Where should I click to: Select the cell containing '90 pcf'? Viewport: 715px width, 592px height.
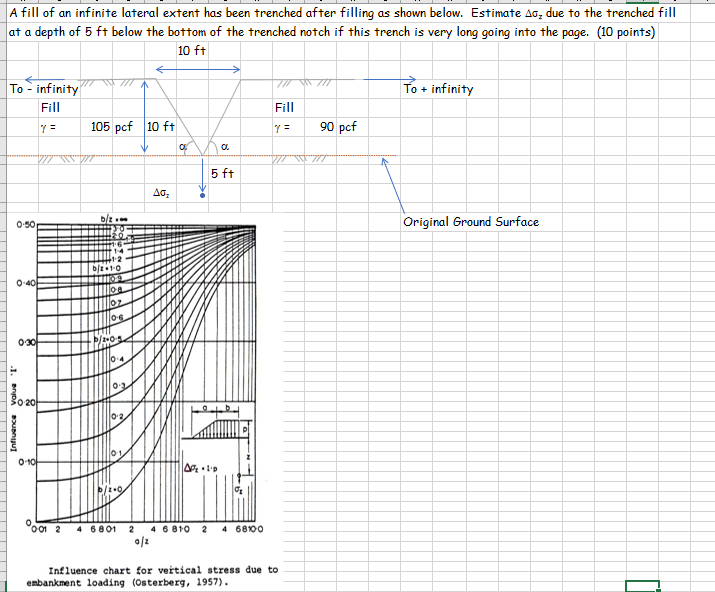click(x=338, y=126)
